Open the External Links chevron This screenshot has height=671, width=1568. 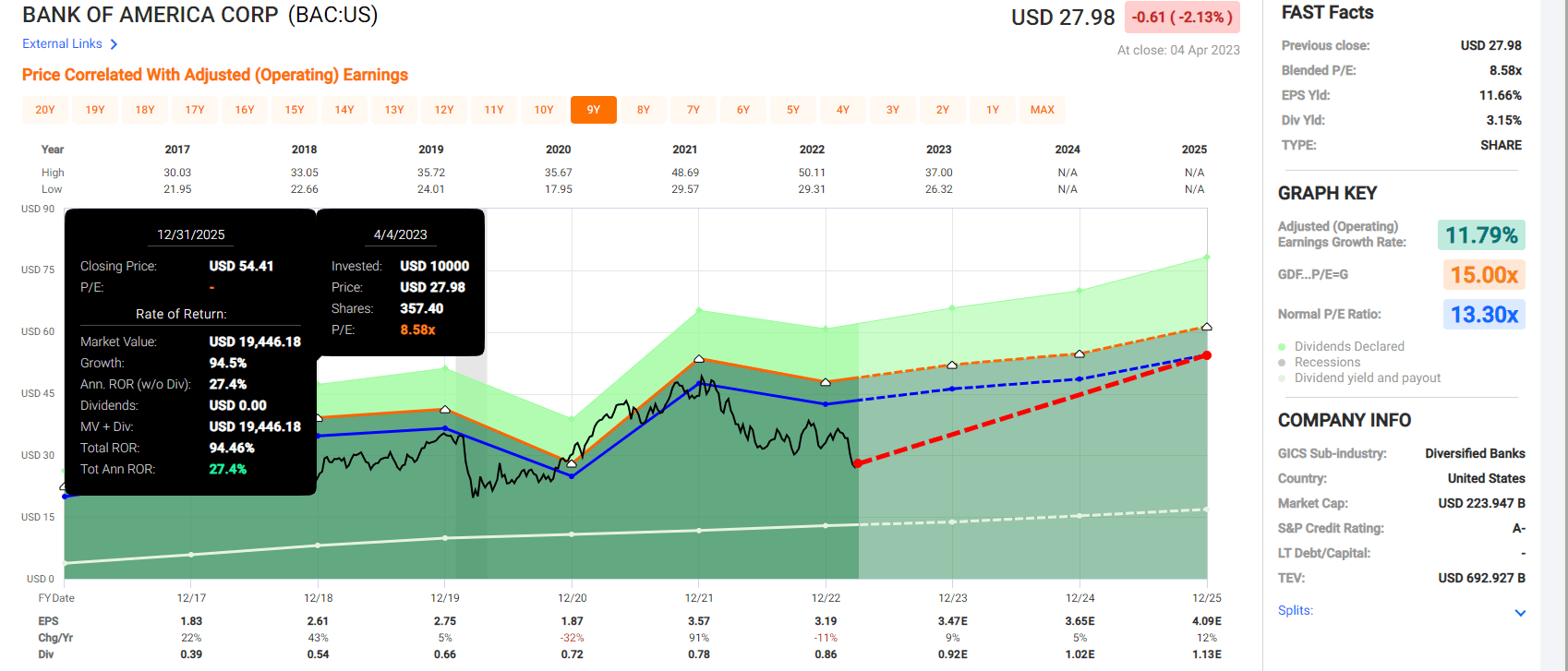coord(114,44)
